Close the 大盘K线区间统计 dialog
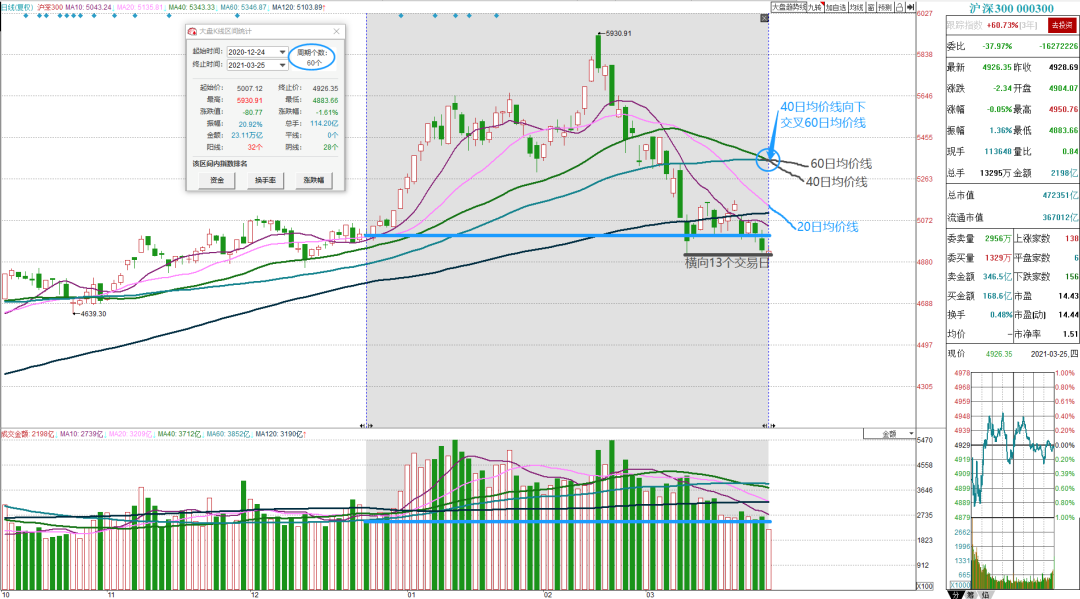This screenshot has height=599, width=1080. tap(336, 31)
